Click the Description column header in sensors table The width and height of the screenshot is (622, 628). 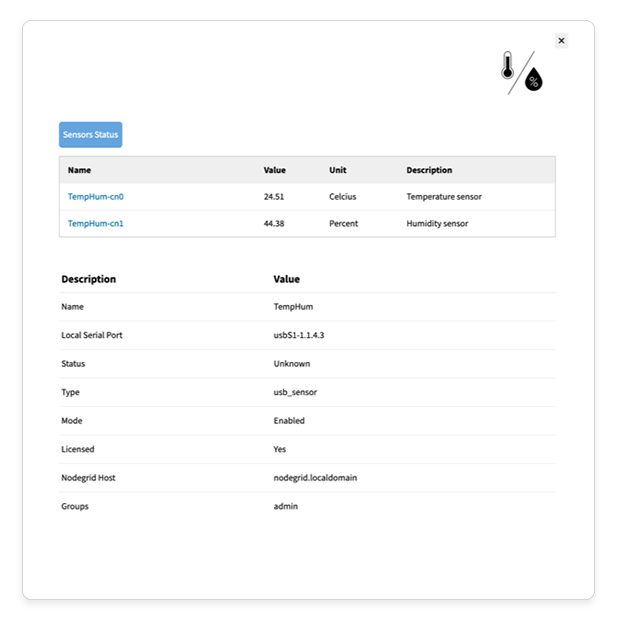click(x=429, y=170)
